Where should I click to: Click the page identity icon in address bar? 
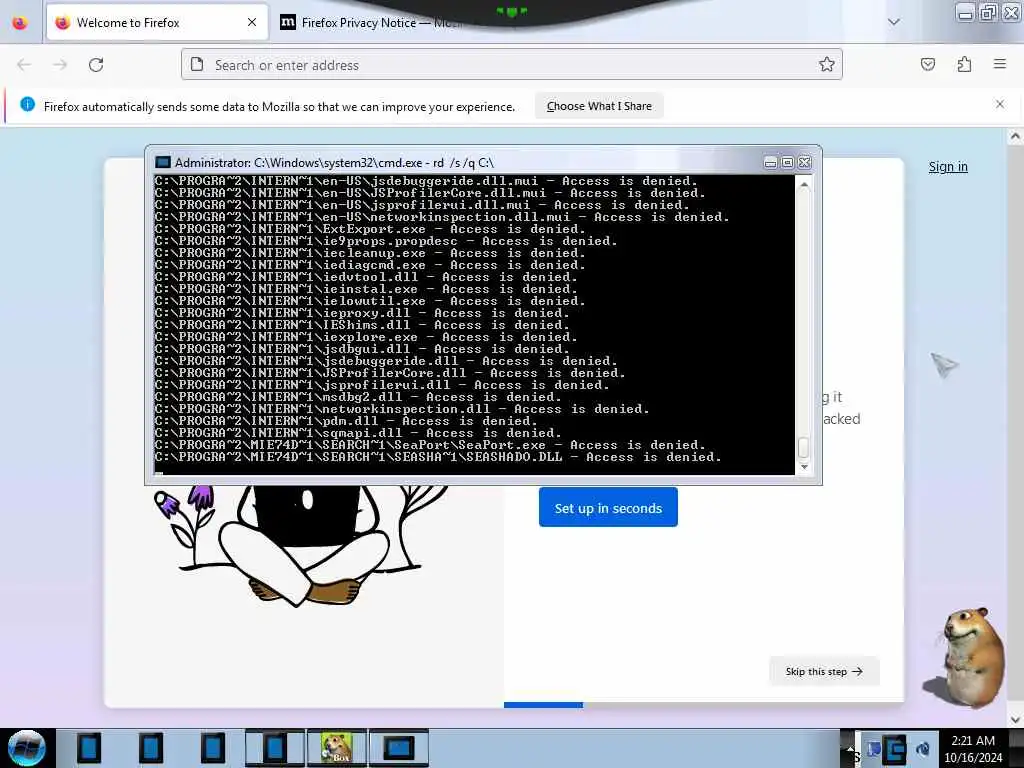click(x=197, y=65)
